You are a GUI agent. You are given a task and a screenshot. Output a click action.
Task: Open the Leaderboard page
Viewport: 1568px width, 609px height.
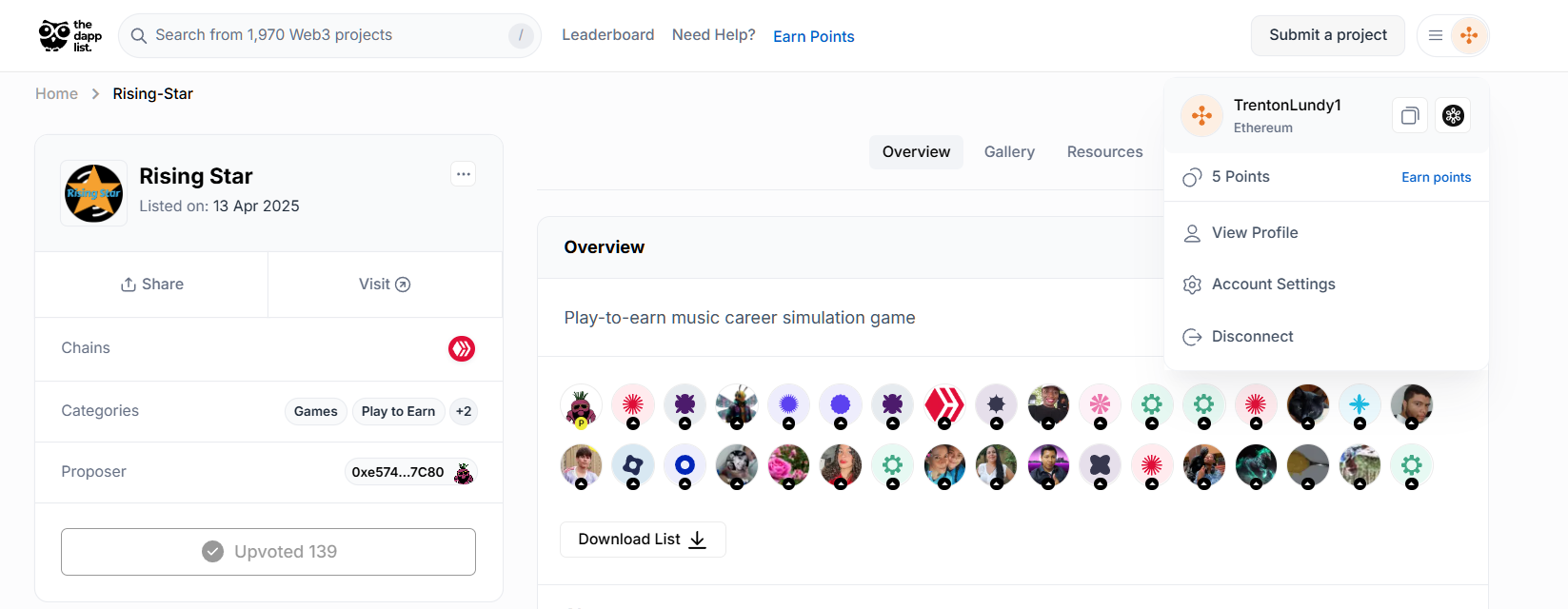tap(608, 35)
